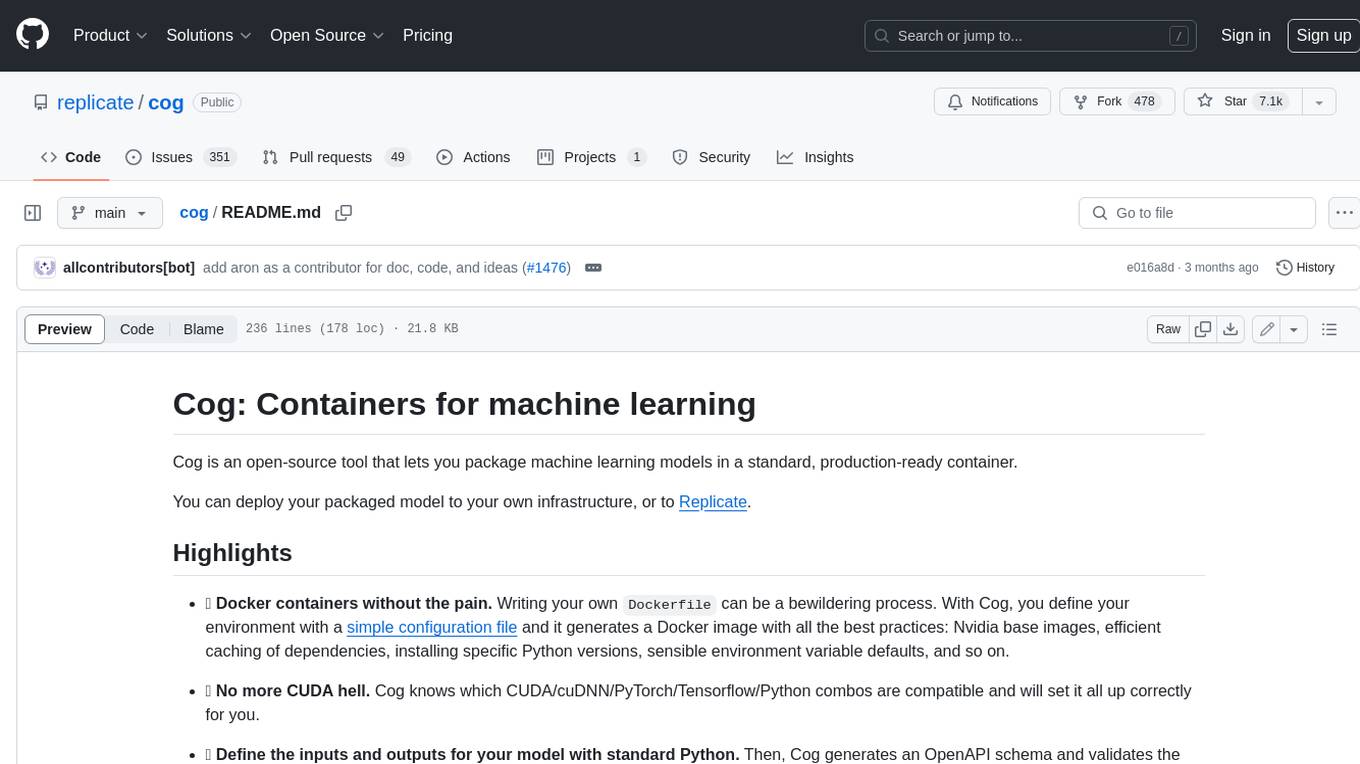Switch to the Actions tab
Viewport: 1360px width, 764px height.
[x=474, y=157]
